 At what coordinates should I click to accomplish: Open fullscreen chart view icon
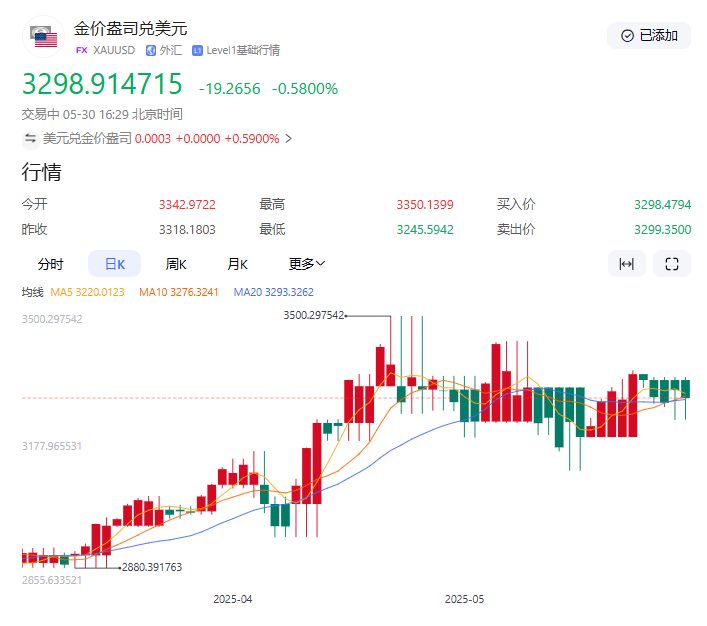coord(672,264)
